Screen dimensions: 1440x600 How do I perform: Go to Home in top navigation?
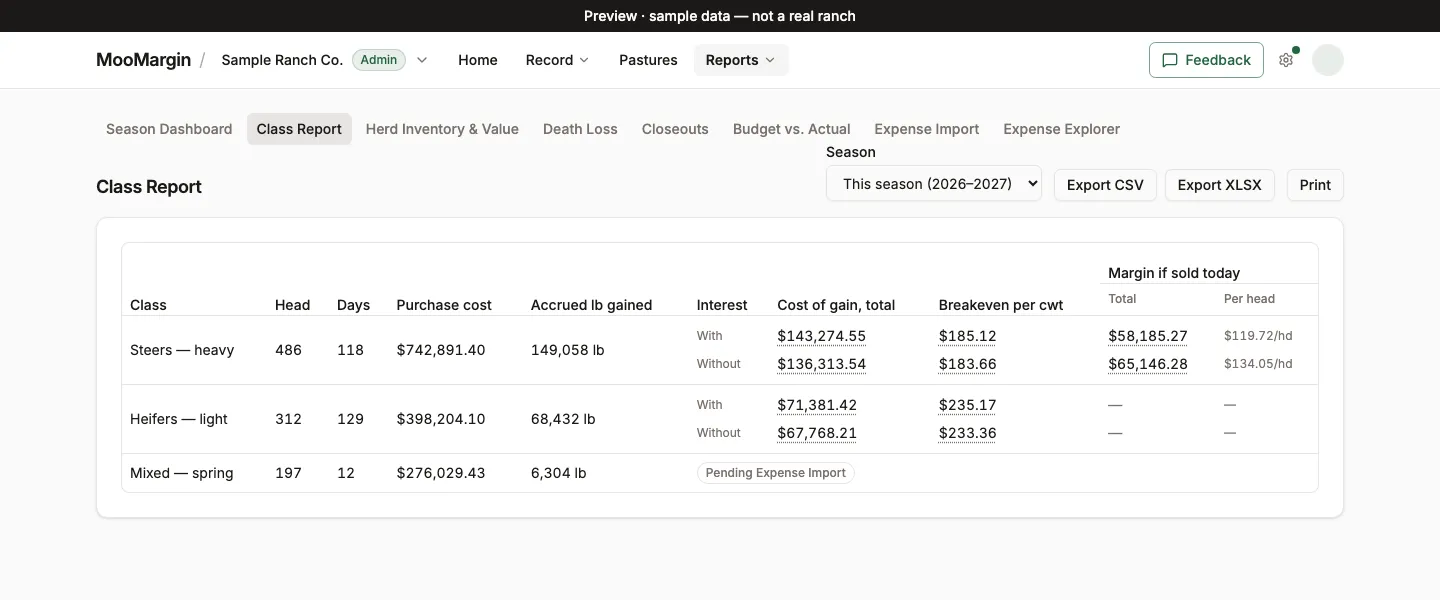point(478,60)
